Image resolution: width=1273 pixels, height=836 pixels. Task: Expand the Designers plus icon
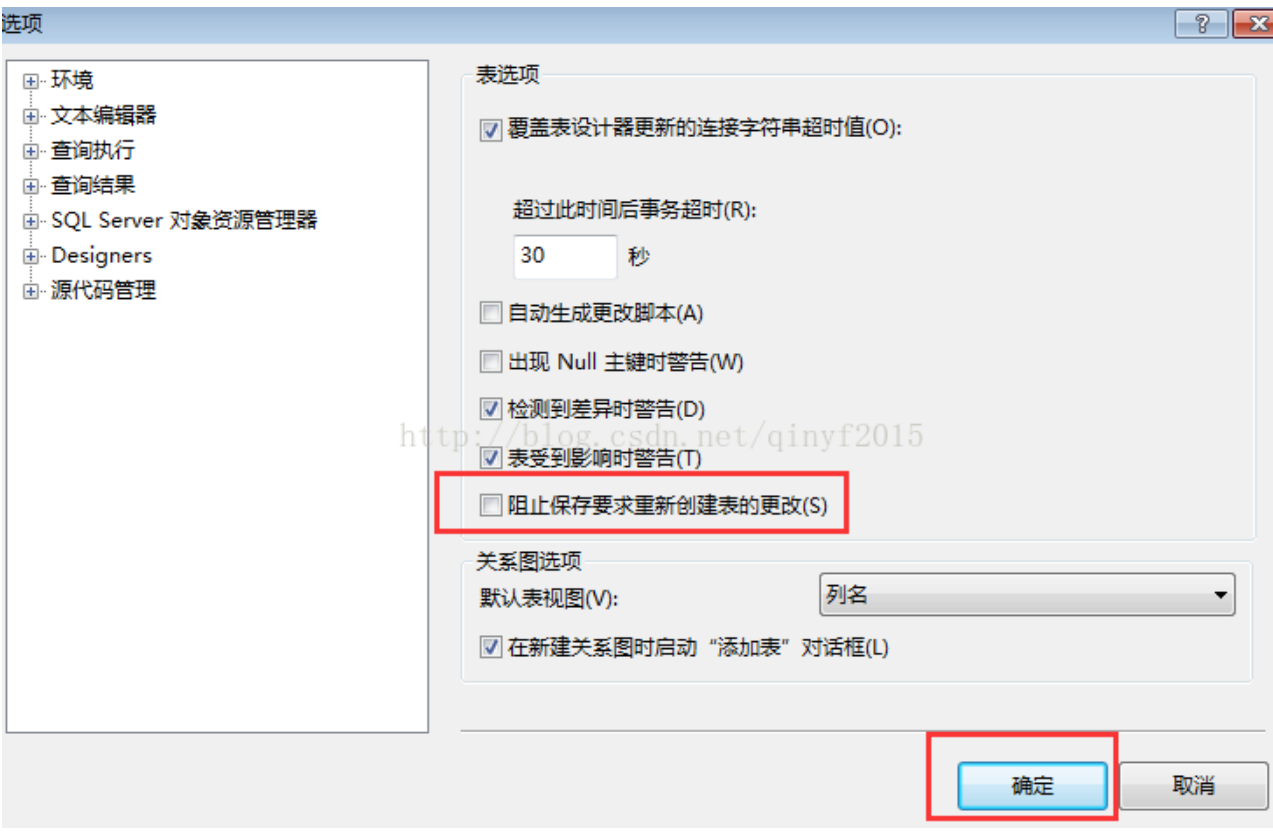31,257
